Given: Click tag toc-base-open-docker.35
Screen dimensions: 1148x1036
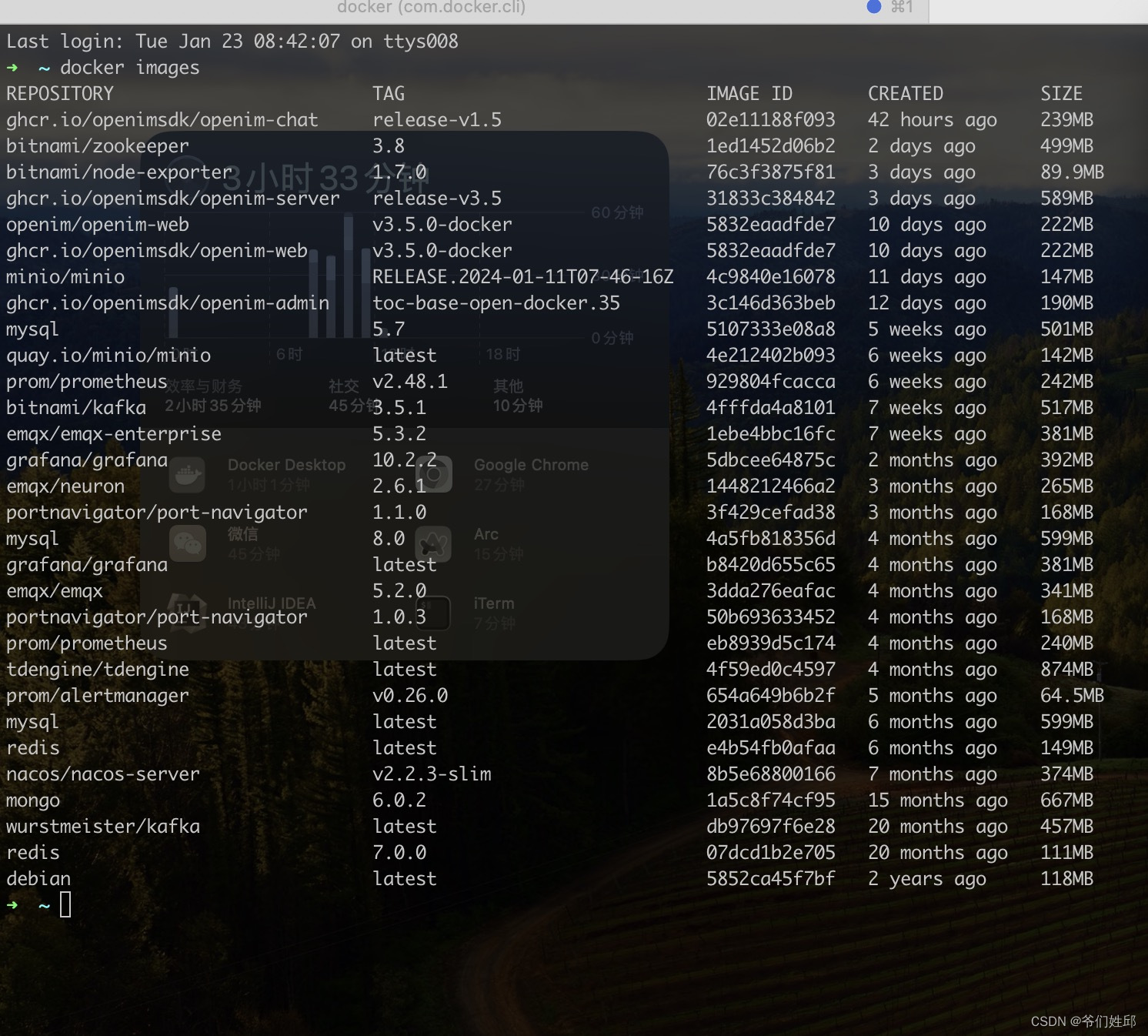Looking at the screenshot, I should (496, 303).
